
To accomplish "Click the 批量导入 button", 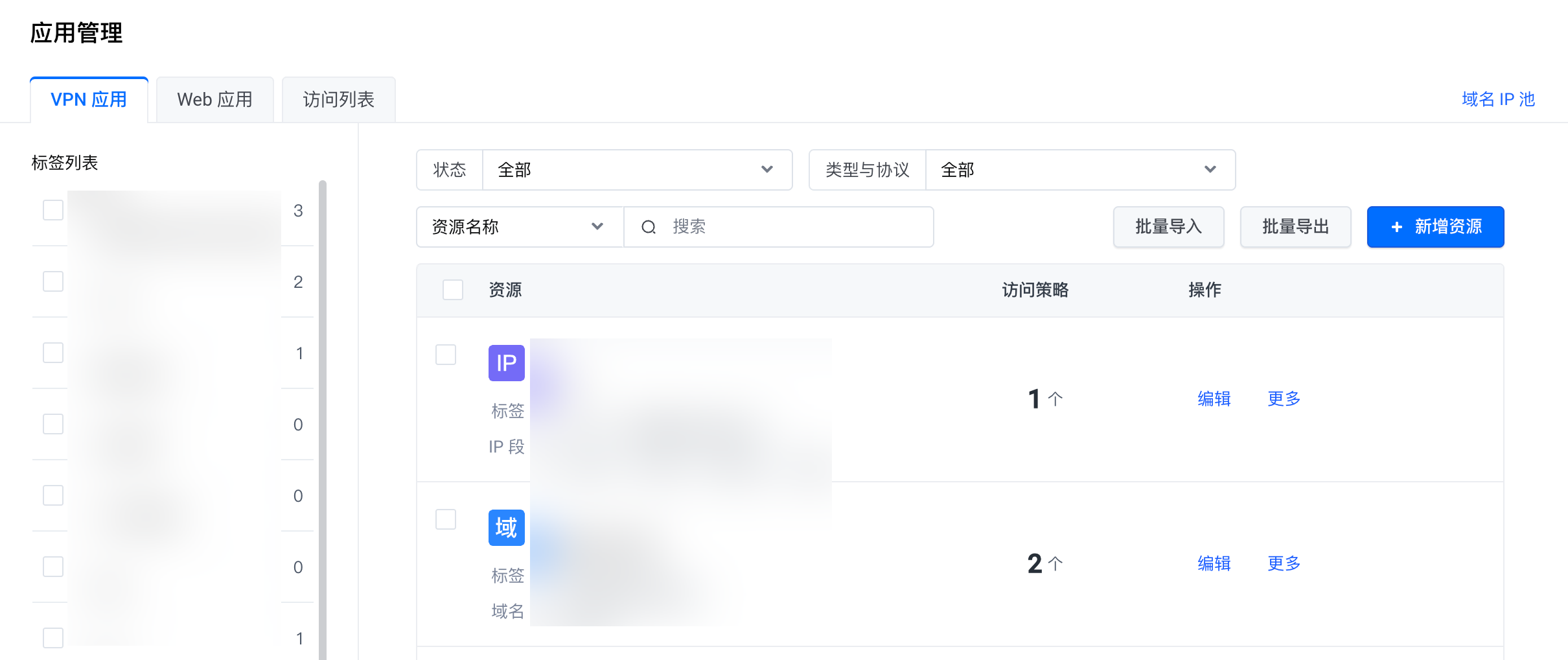I will pyautogui.click(x=1168, y=227).
